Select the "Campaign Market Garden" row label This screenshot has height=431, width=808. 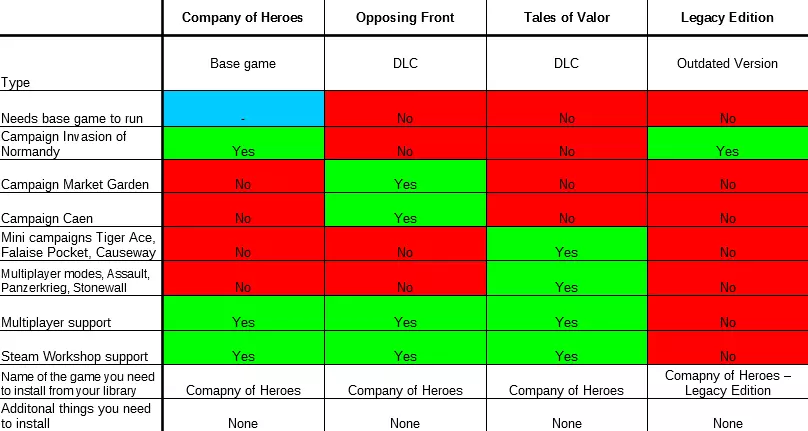(75, 184)
